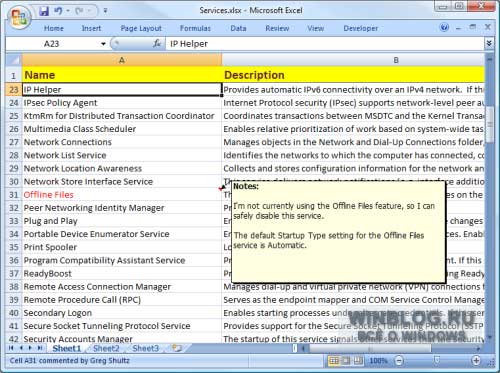
Task: Switch to the Home ribbon tab
Action: coord(54,28)
